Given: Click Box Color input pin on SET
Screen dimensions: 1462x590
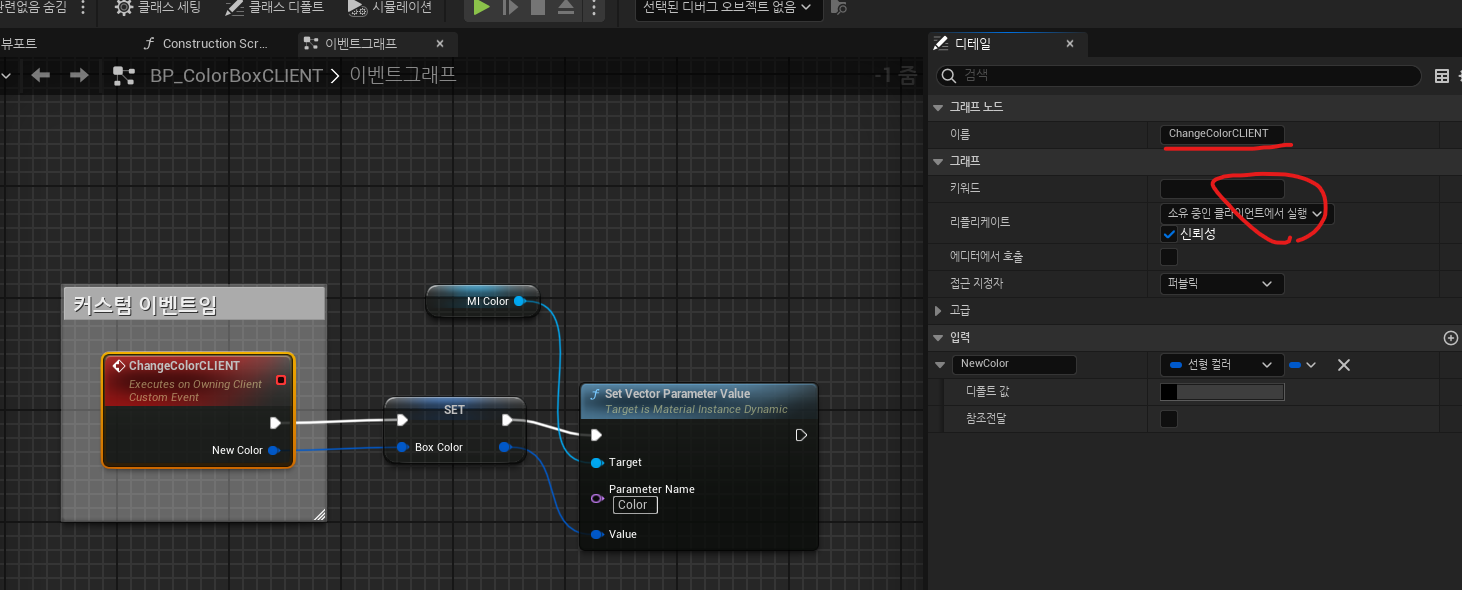Looking at the screenshot, I should (402, 447).
